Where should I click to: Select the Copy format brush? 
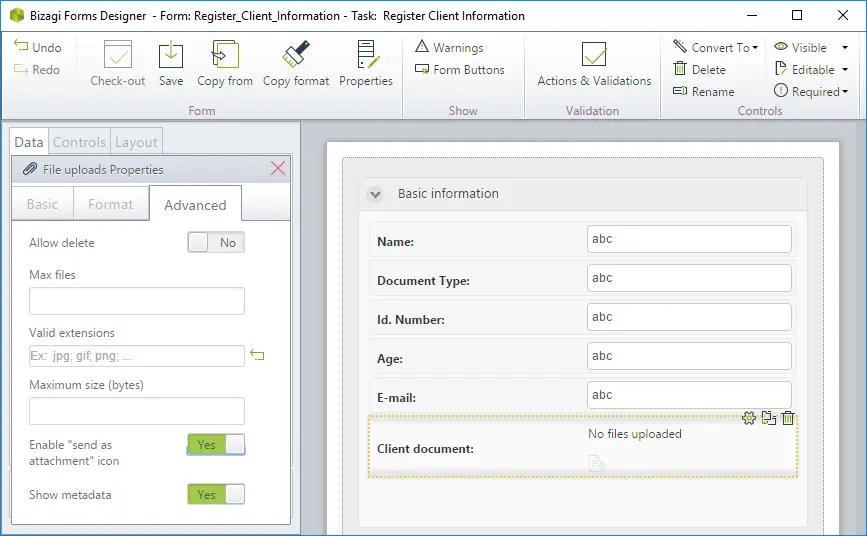click(x=296, y=54)
